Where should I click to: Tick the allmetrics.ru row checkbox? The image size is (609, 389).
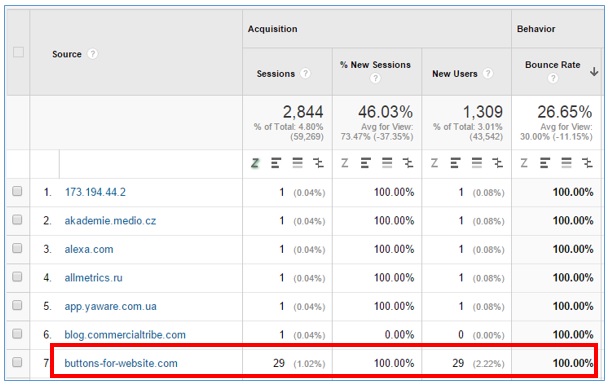point(17,276)
